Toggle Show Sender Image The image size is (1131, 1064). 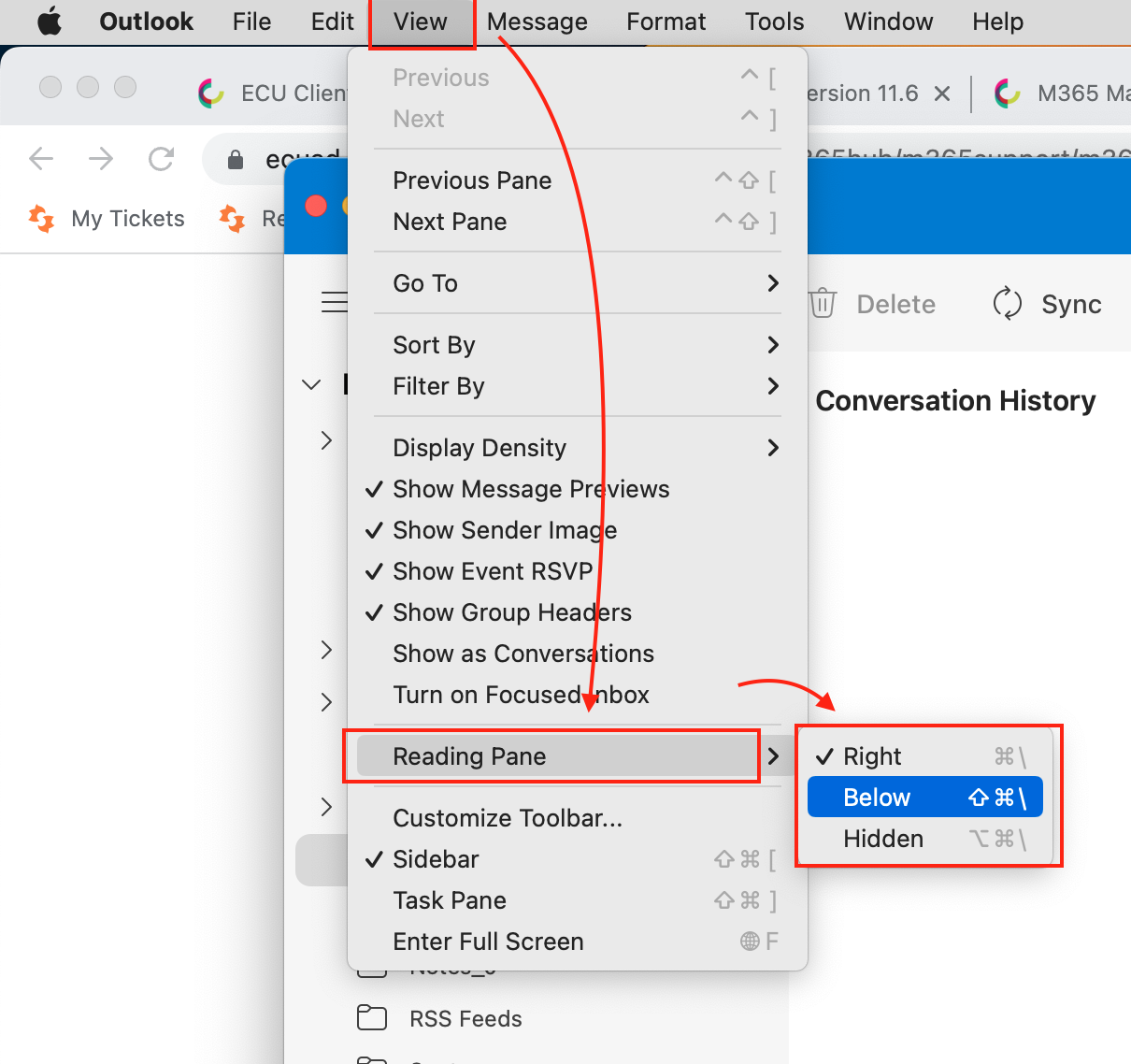point(577,530)
